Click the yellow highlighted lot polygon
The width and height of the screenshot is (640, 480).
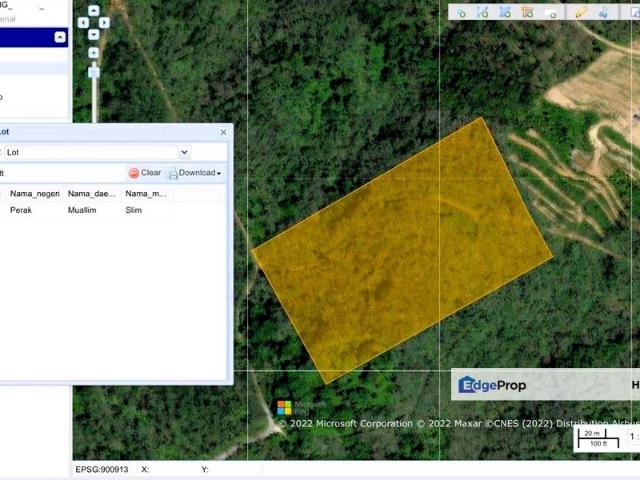(x=400, y=250)
